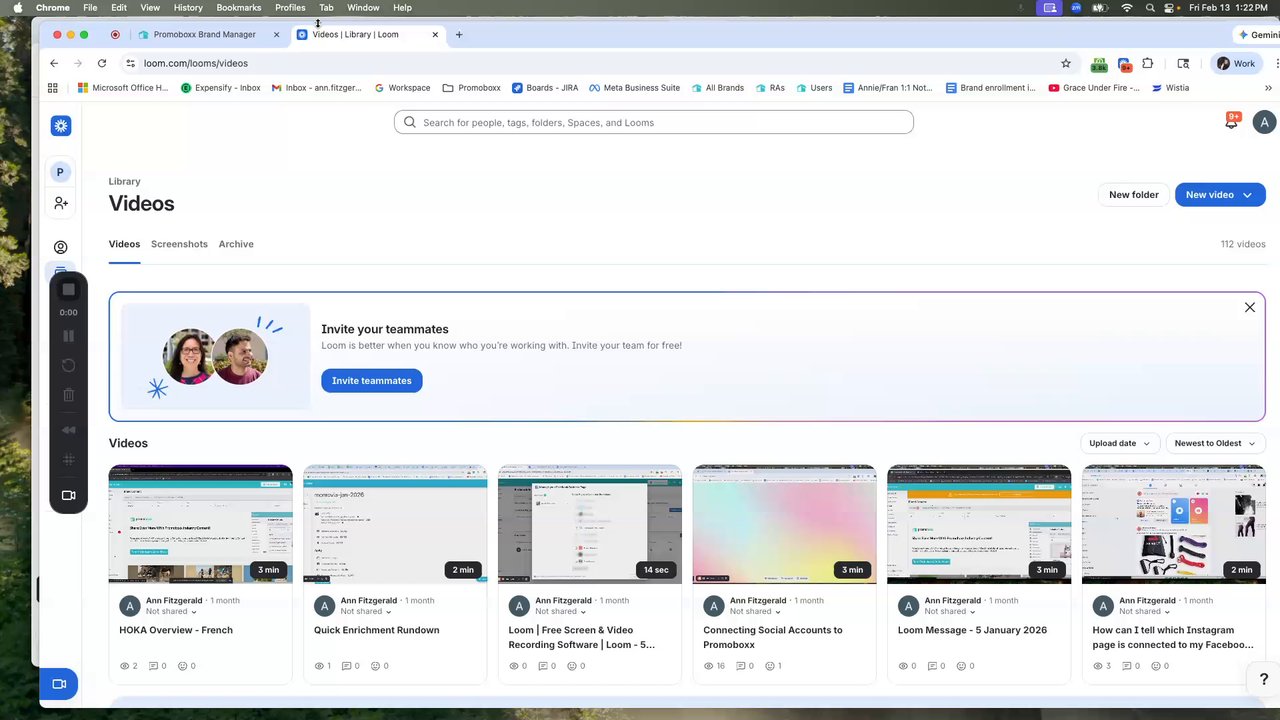
Task: Click the recorder stop button
Action: point(69,290)
